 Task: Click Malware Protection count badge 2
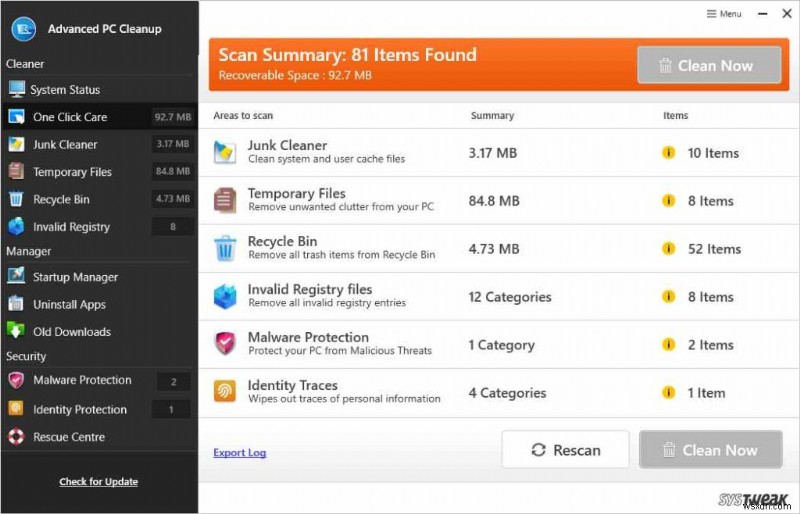173,381
